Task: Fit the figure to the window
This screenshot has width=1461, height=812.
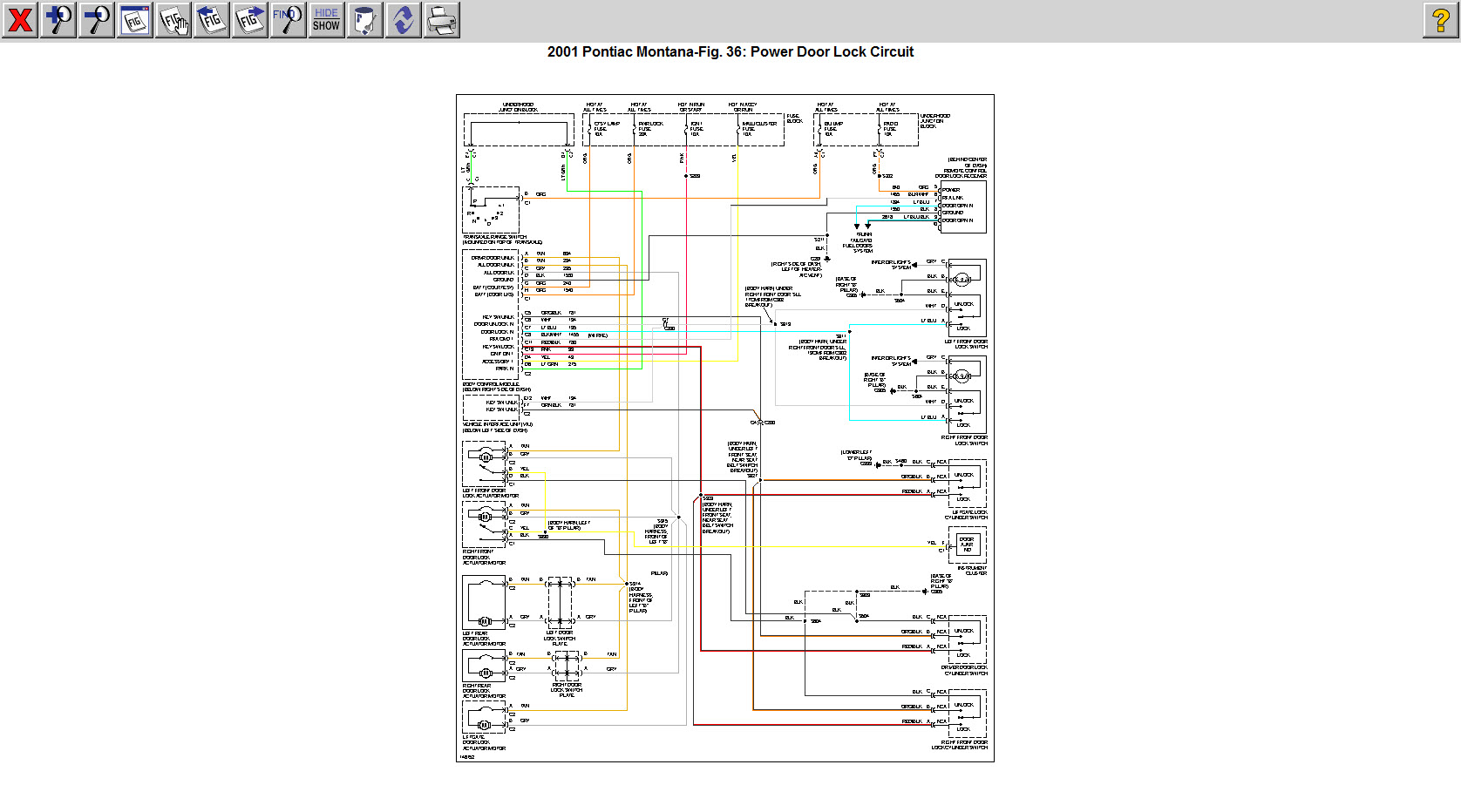Action: [x=135, y=20]
